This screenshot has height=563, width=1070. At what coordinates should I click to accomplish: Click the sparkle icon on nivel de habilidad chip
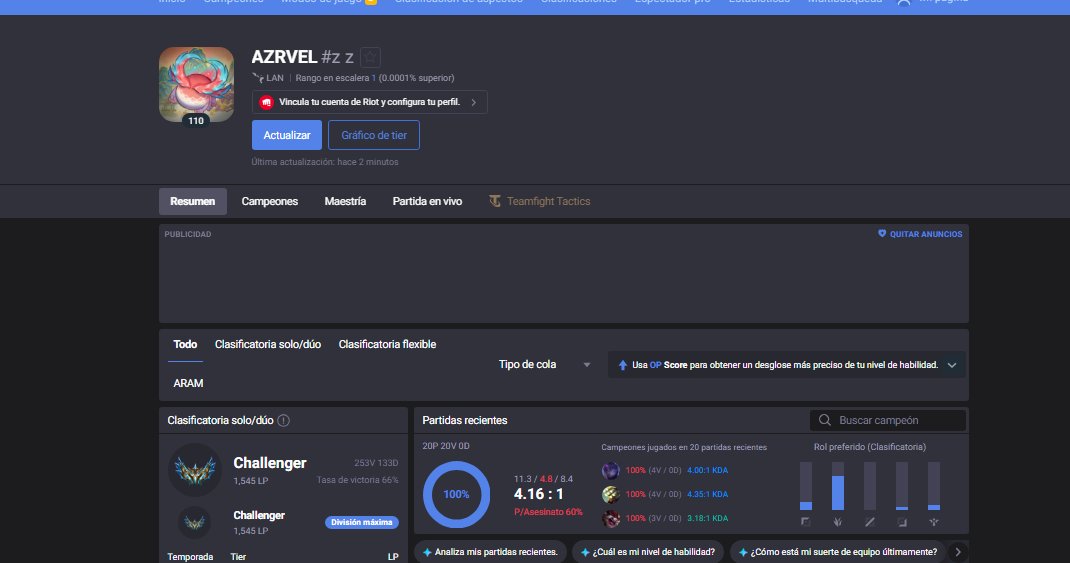(x=585, y=552)
